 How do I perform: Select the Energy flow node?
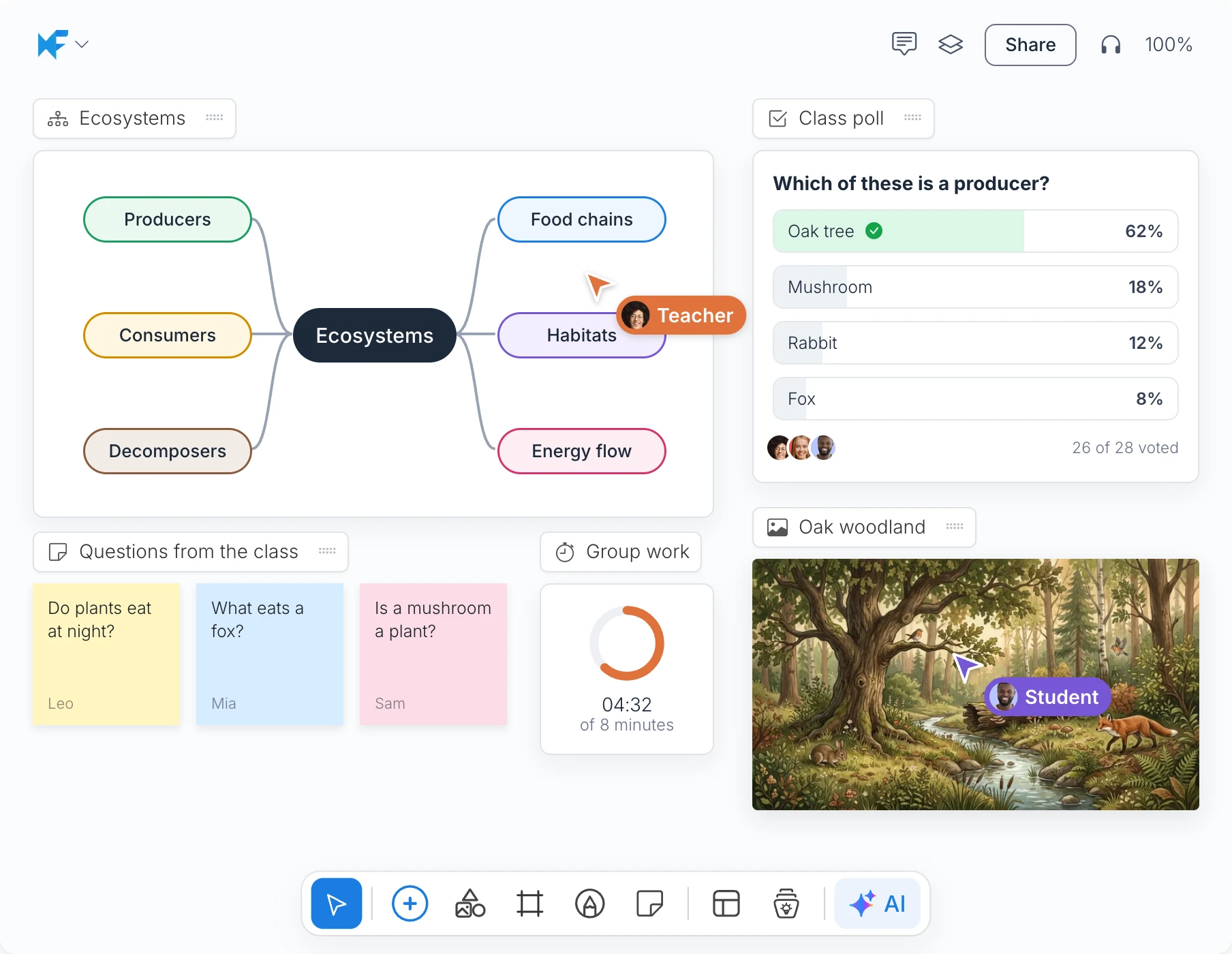pos(582,451)
